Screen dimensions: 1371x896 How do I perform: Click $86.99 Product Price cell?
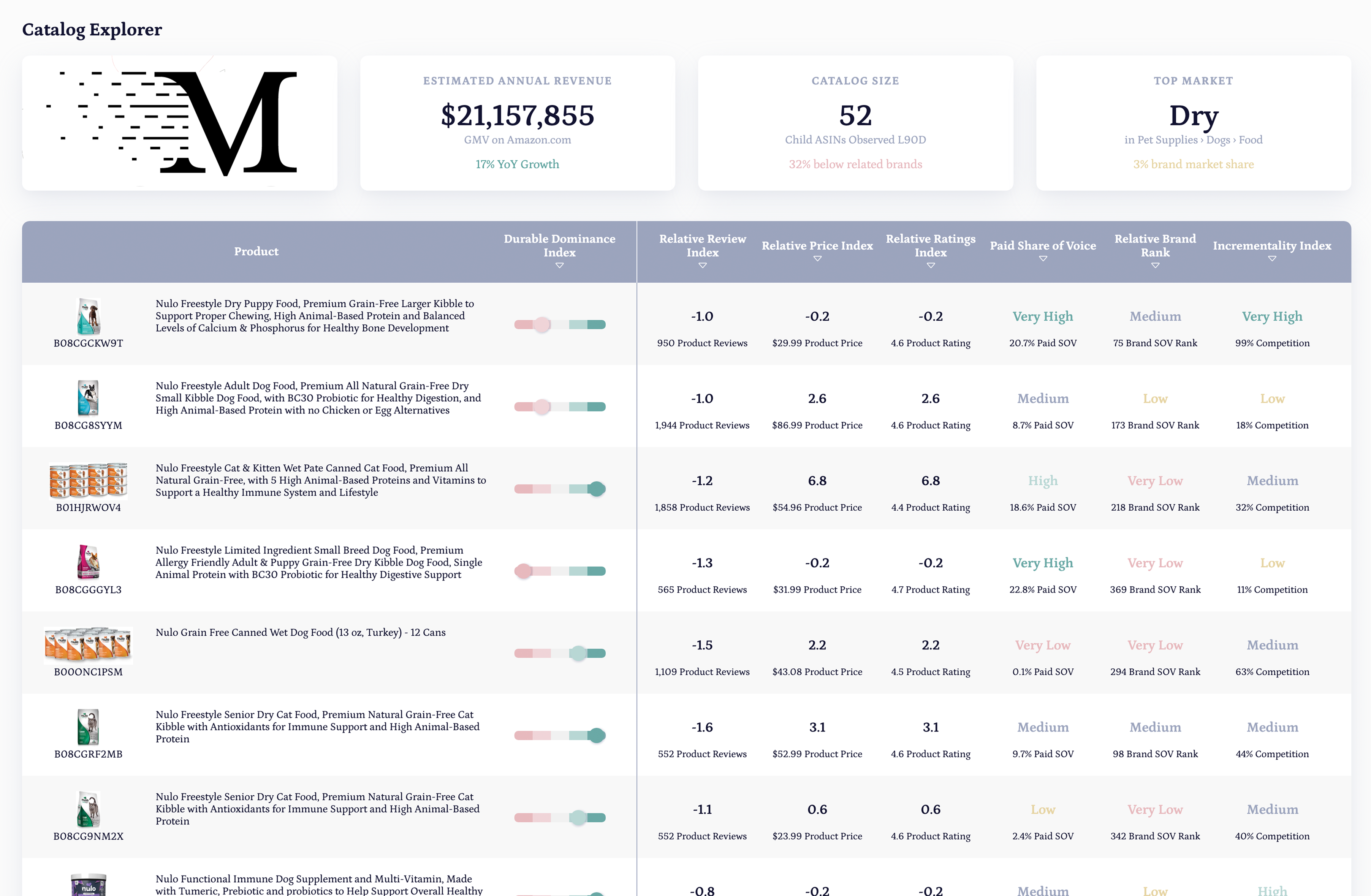coord(817,425)
